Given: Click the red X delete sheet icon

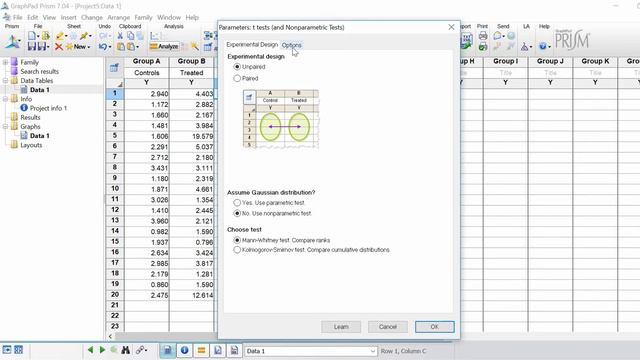Looking at the screenshot, I should (59, 47).
